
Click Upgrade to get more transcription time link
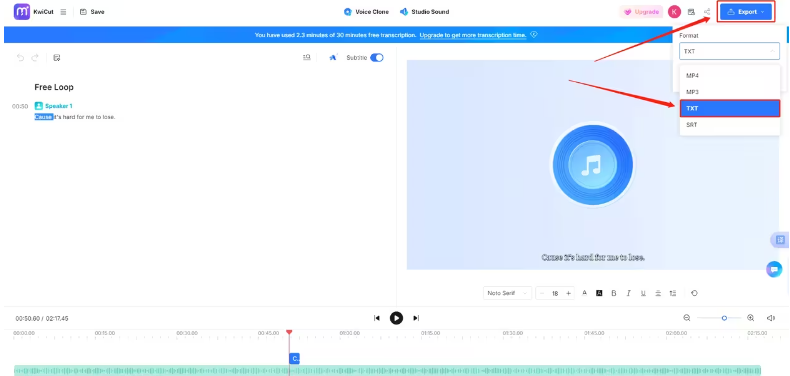coord(473,35)
